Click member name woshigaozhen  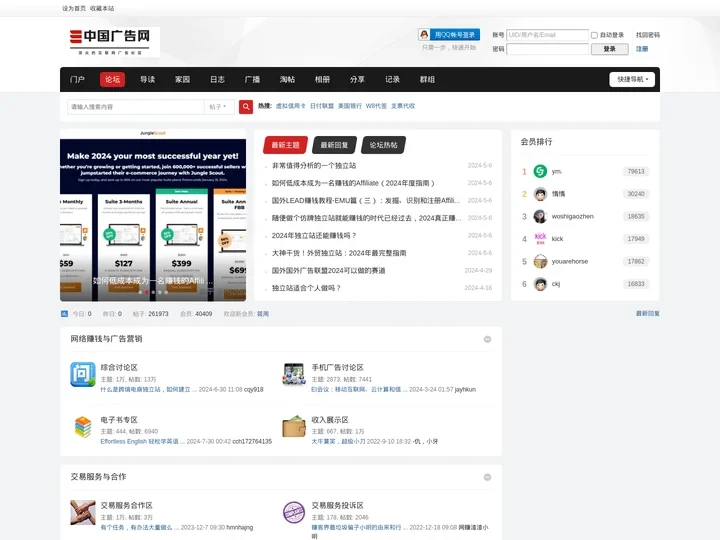click(573, 216)
